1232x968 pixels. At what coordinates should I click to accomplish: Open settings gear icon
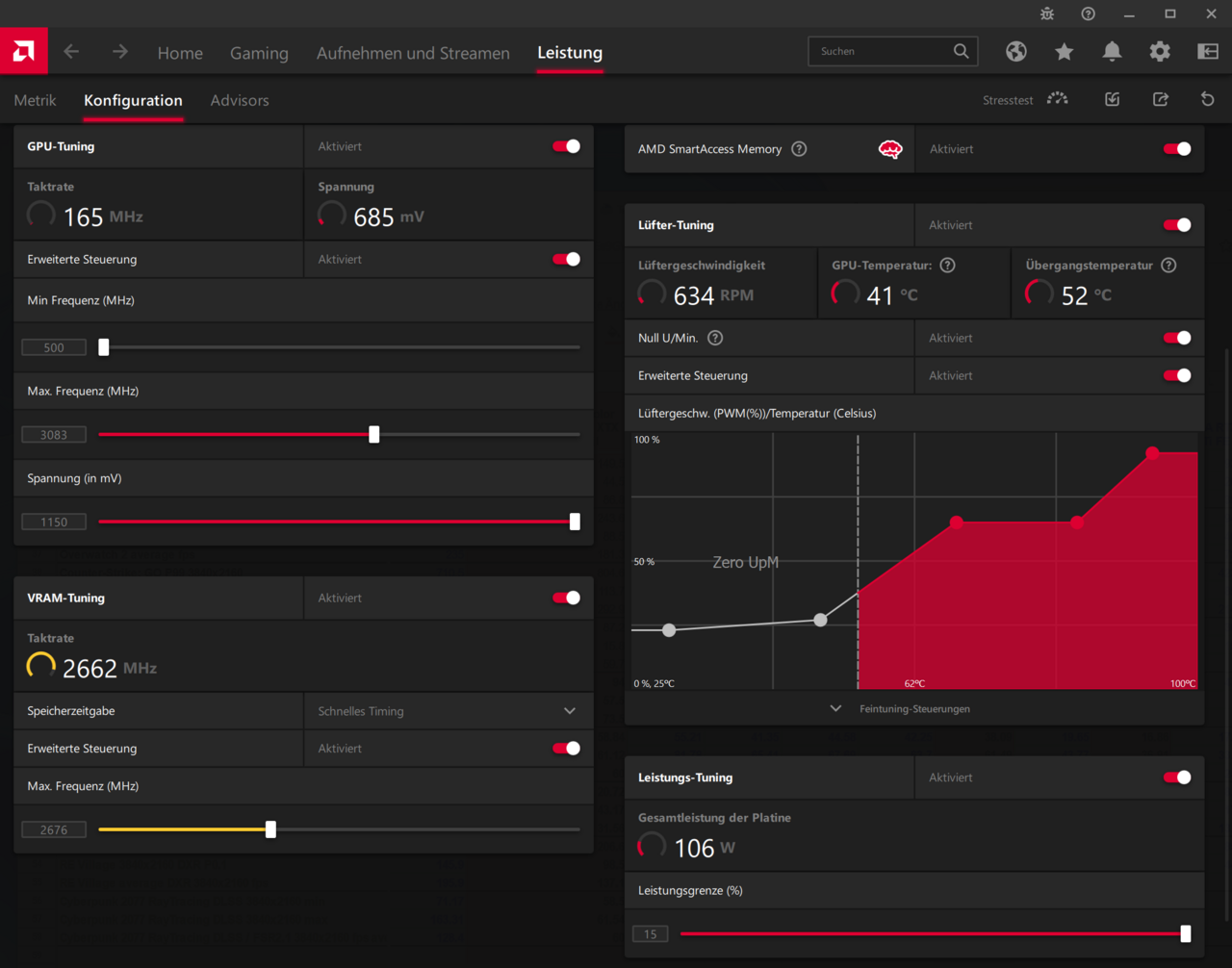tap(1160, 52)
